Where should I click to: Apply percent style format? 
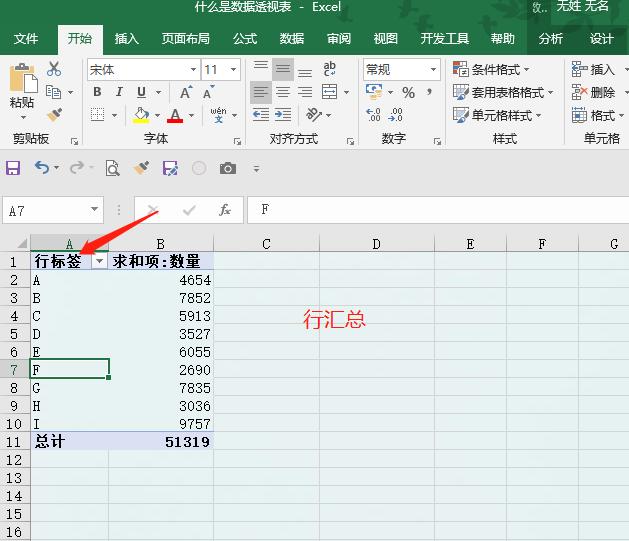(x=408, y=93)
